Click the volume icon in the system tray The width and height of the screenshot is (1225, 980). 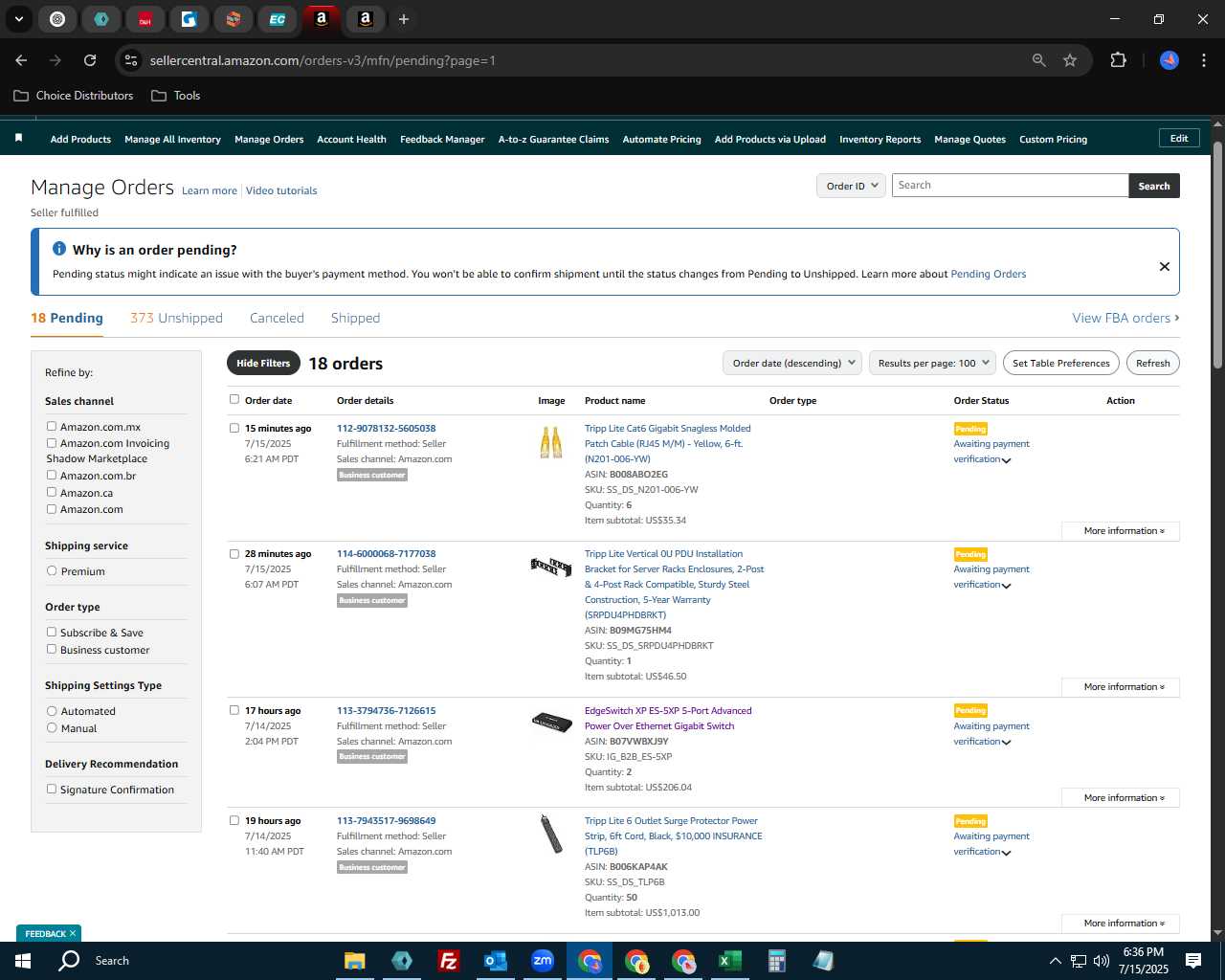[x=1101, y=961]
